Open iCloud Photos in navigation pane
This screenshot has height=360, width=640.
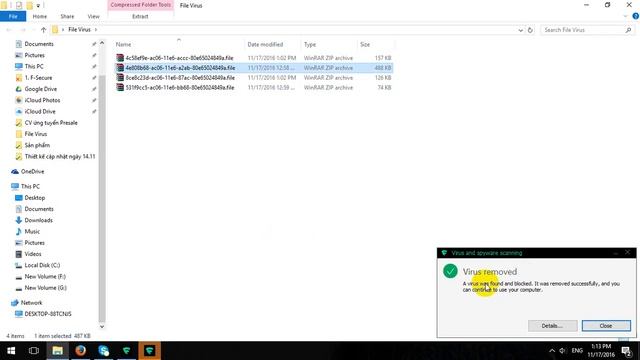coord(42,100)
